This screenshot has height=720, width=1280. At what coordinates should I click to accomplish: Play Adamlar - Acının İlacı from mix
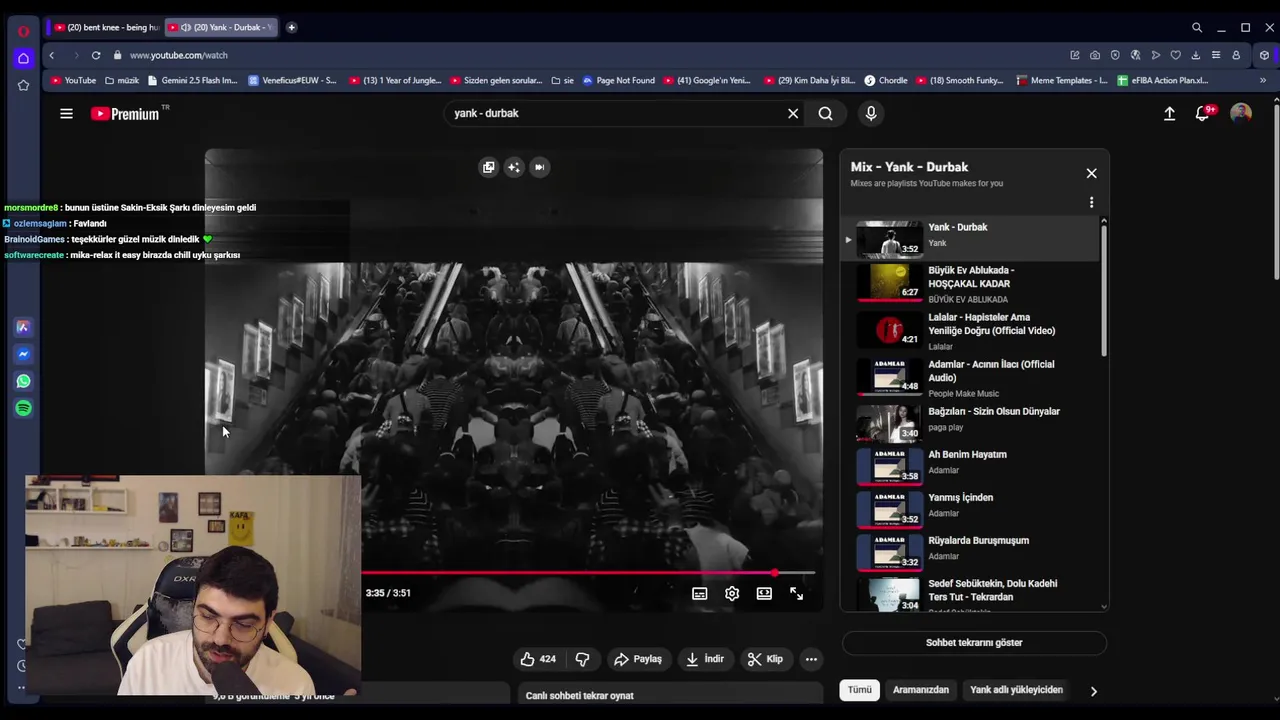click(970, 378)
